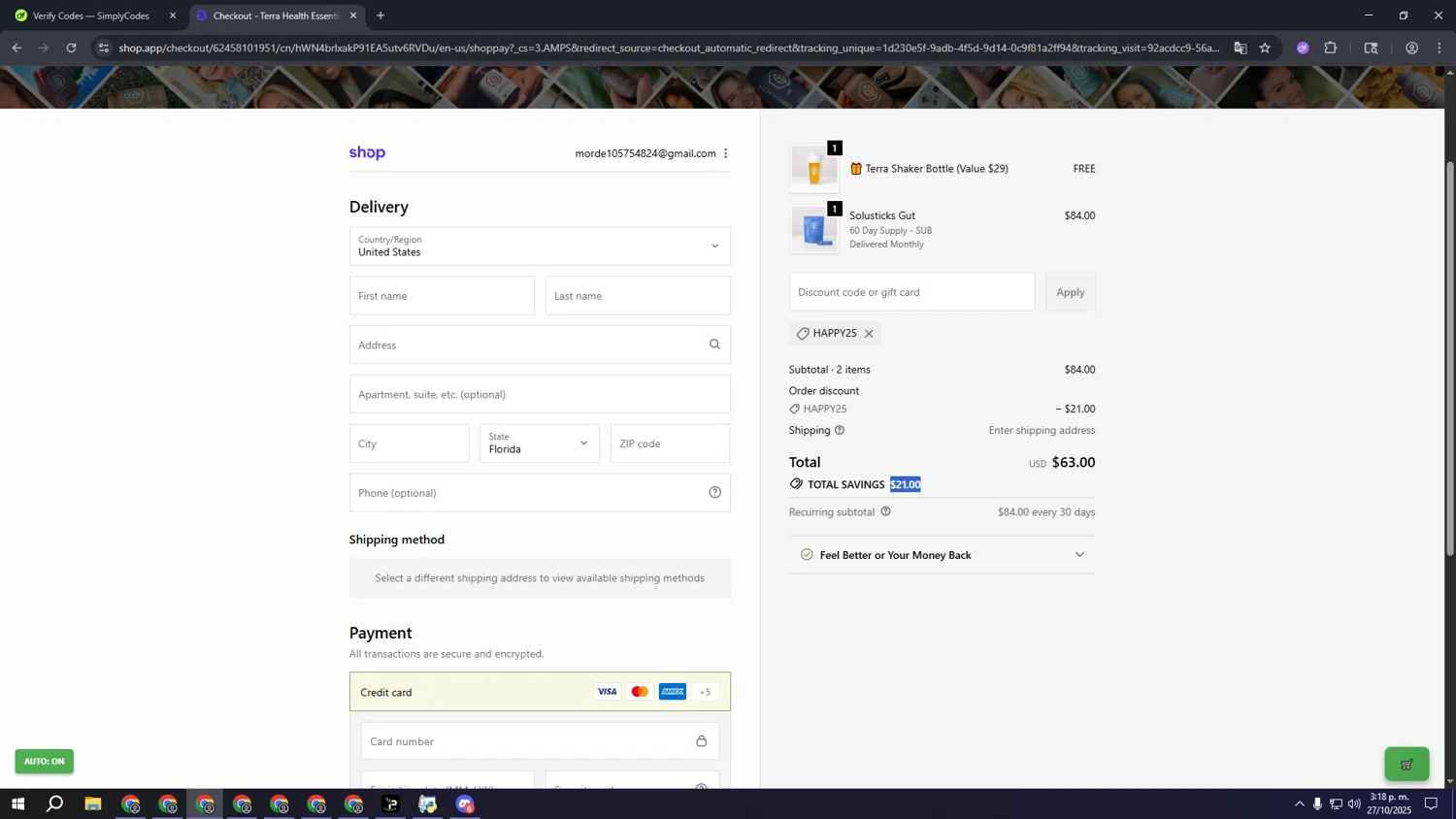Viewport: 1456px width, 819px height.
Task: Click the address search magnifier icon
Action: [x=714, y=344]
